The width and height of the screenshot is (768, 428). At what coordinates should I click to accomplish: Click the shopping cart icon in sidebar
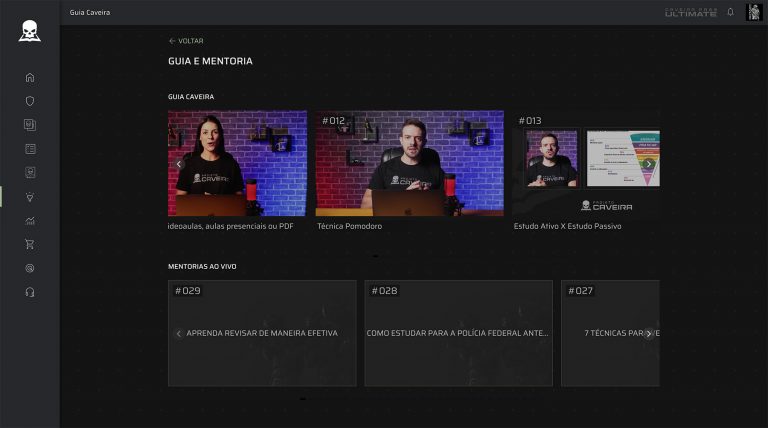30,244
